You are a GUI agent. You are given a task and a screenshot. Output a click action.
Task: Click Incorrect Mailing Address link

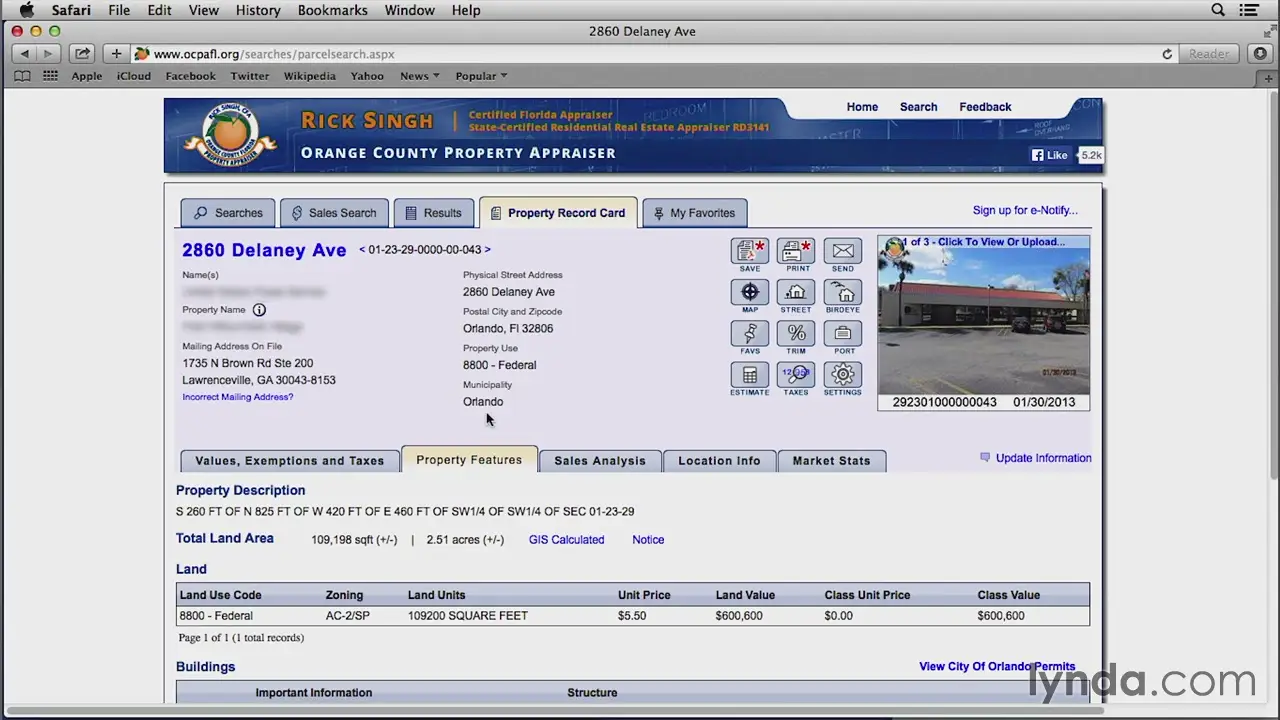point(238,397)
